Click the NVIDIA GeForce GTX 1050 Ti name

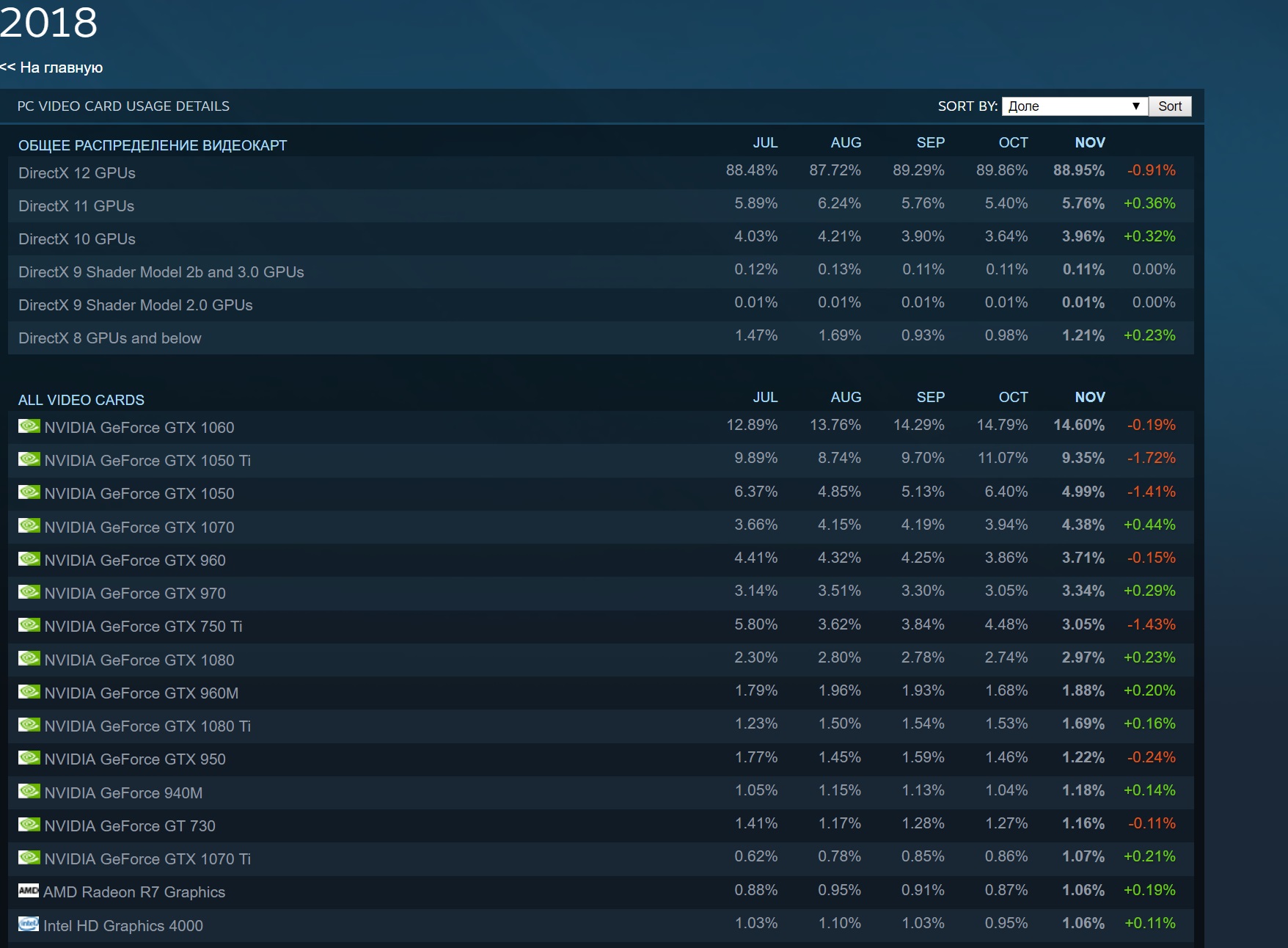(147, 461)
